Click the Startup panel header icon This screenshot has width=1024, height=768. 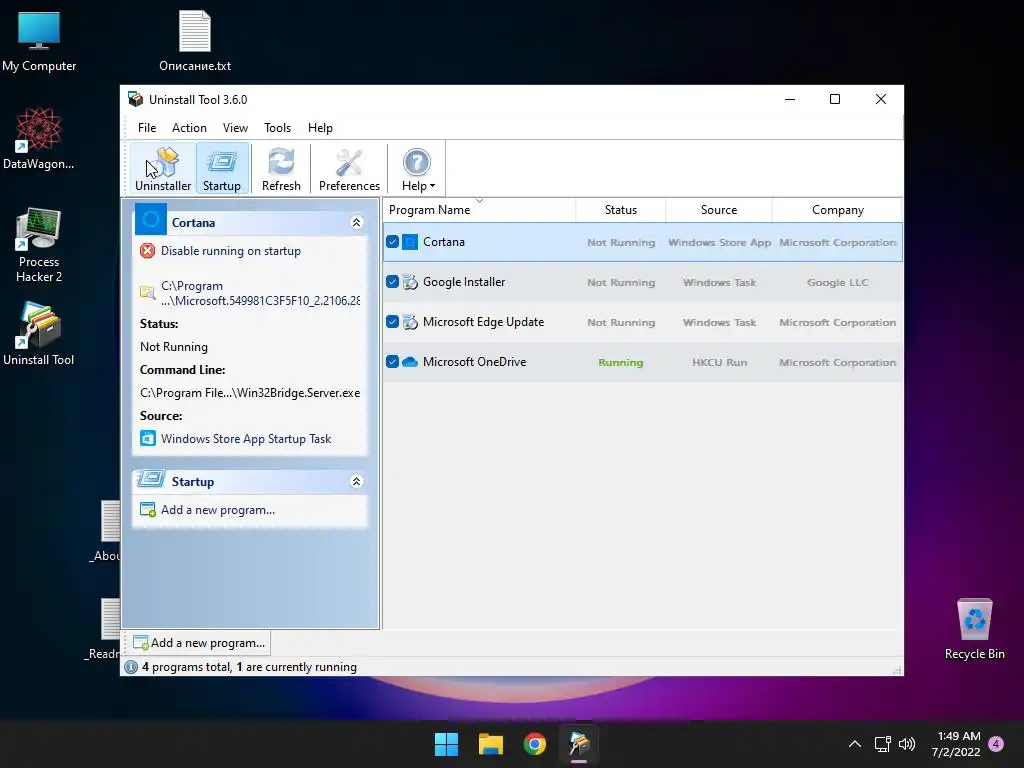tap(151, 479)
